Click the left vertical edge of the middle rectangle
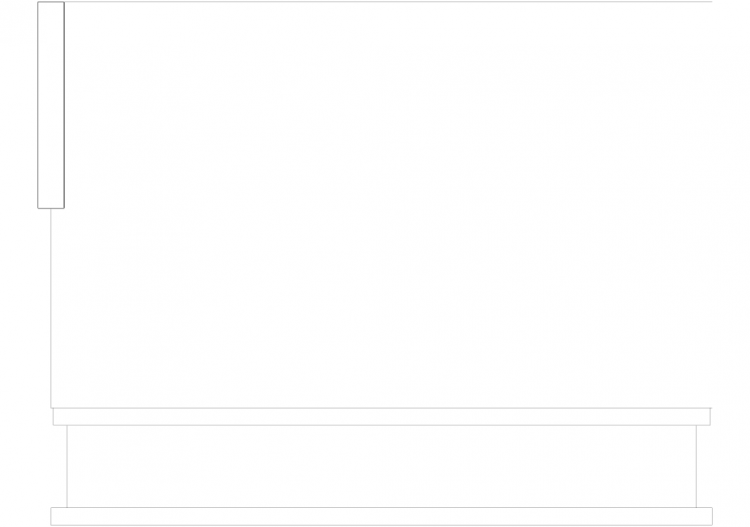750x527 pixels. pos(67,466)
